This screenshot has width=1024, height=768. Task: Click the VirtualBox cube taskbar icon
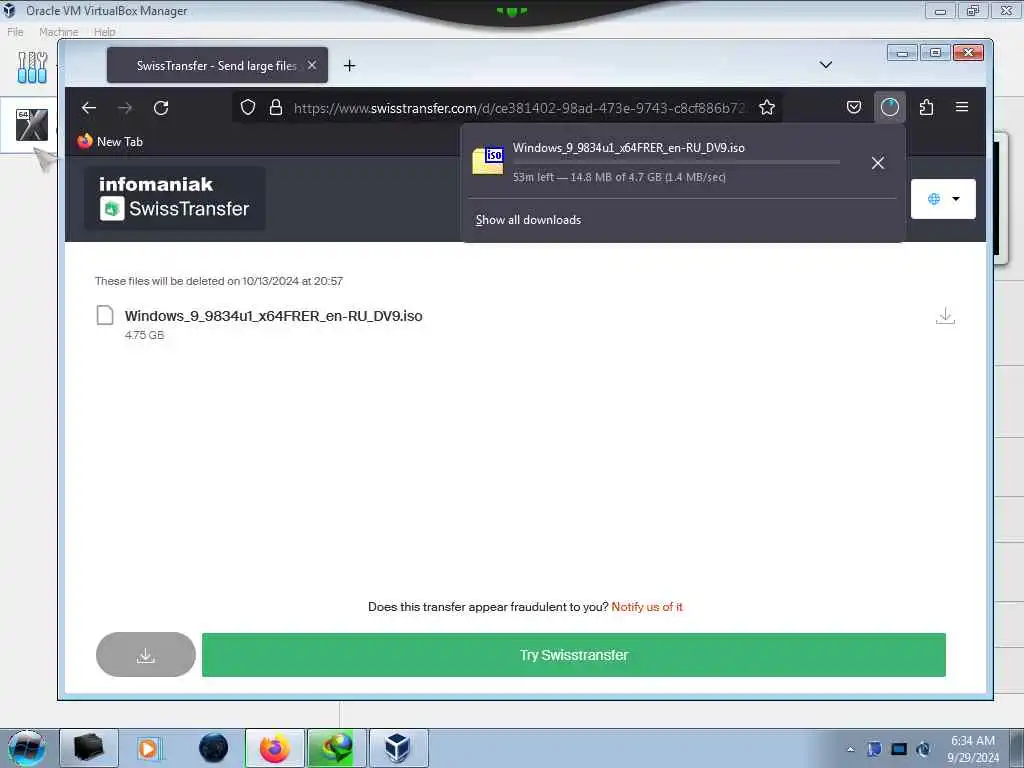(398, 748)
